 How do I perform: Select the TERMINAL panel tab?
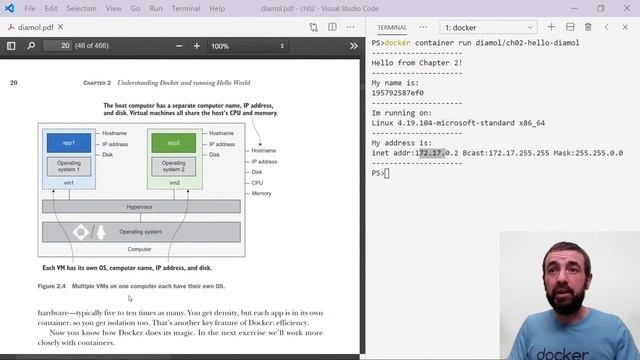point(392,27)
